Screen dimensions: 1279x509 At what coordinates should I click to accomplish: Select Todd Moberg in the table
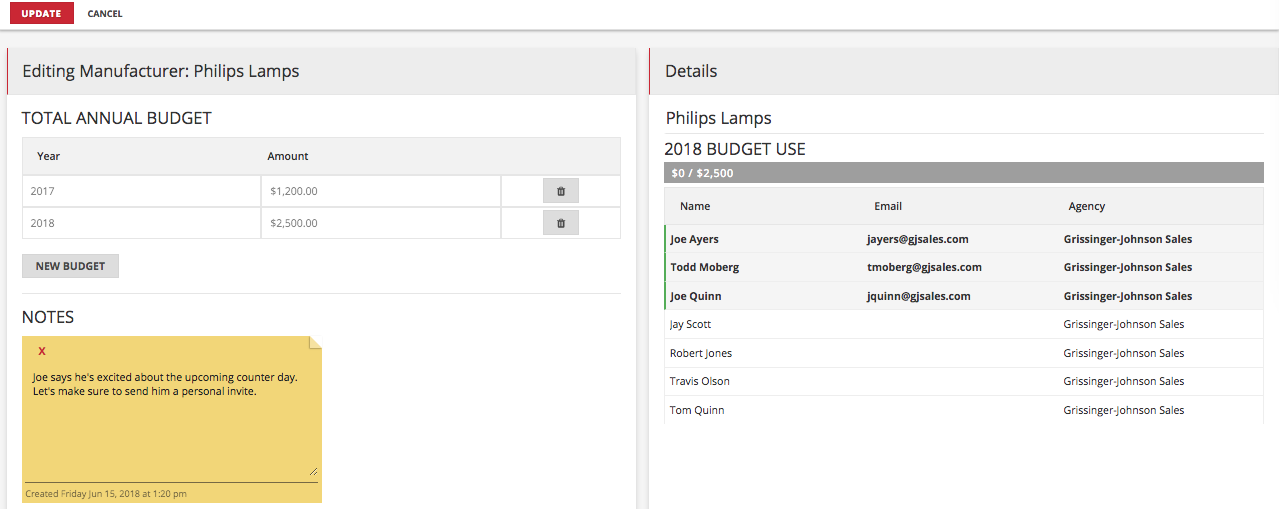point(704,267)
